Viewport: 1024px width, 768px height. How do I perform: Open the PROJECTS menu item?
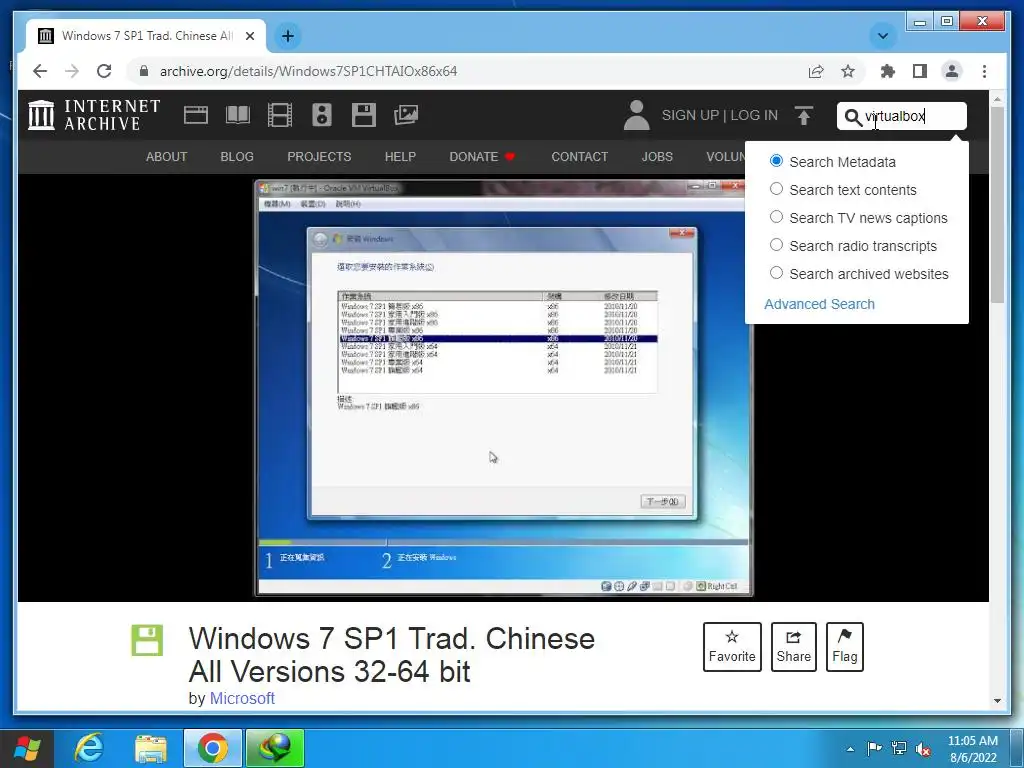click(x=319, y=157)
